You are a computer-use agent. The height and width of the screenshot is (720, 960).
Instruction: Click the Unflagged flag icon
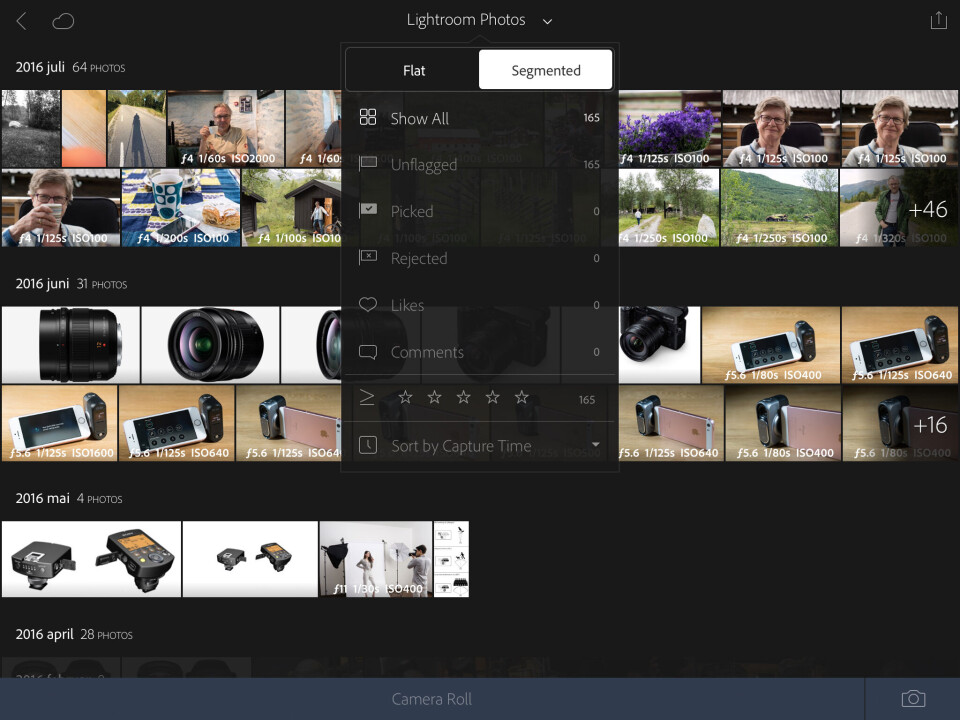367,163
